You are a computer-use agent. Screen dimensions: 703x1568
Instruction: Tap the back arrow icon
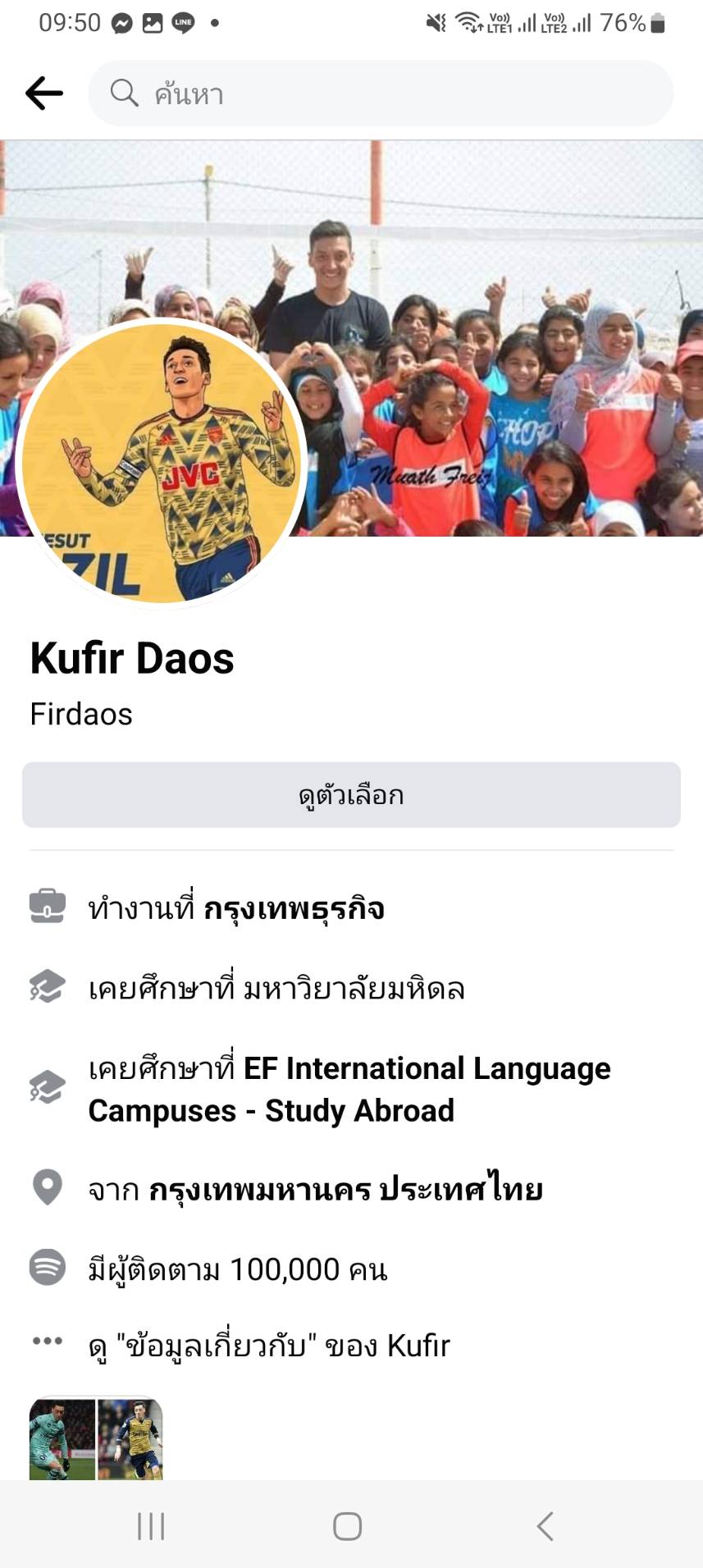tap(44, 93)
